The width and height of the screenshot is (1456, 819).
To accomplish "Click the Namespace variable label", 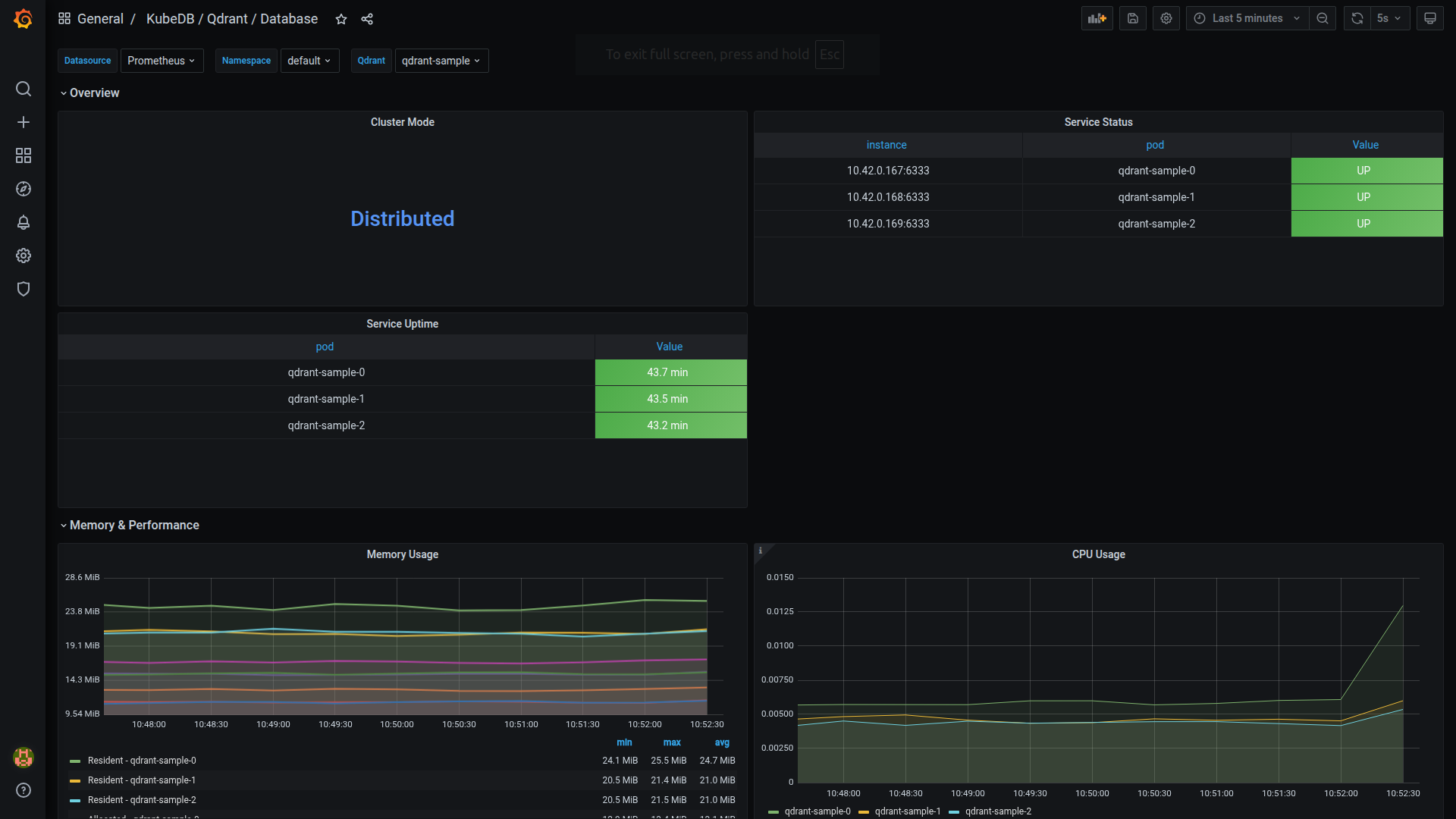I will (x=246, y=61).
